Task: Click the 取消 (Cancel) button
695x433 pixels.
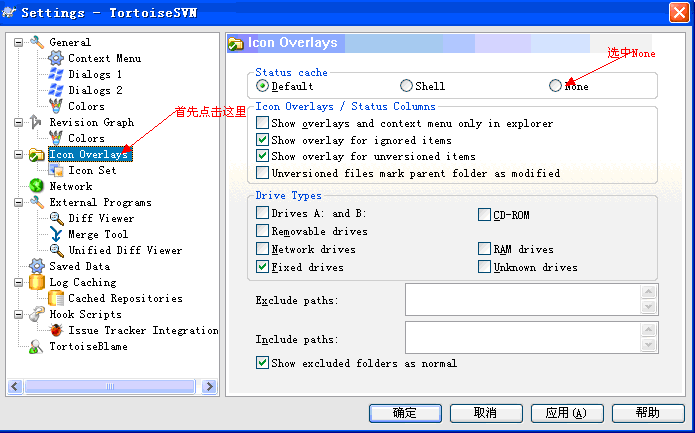Action: click(486, 413)
